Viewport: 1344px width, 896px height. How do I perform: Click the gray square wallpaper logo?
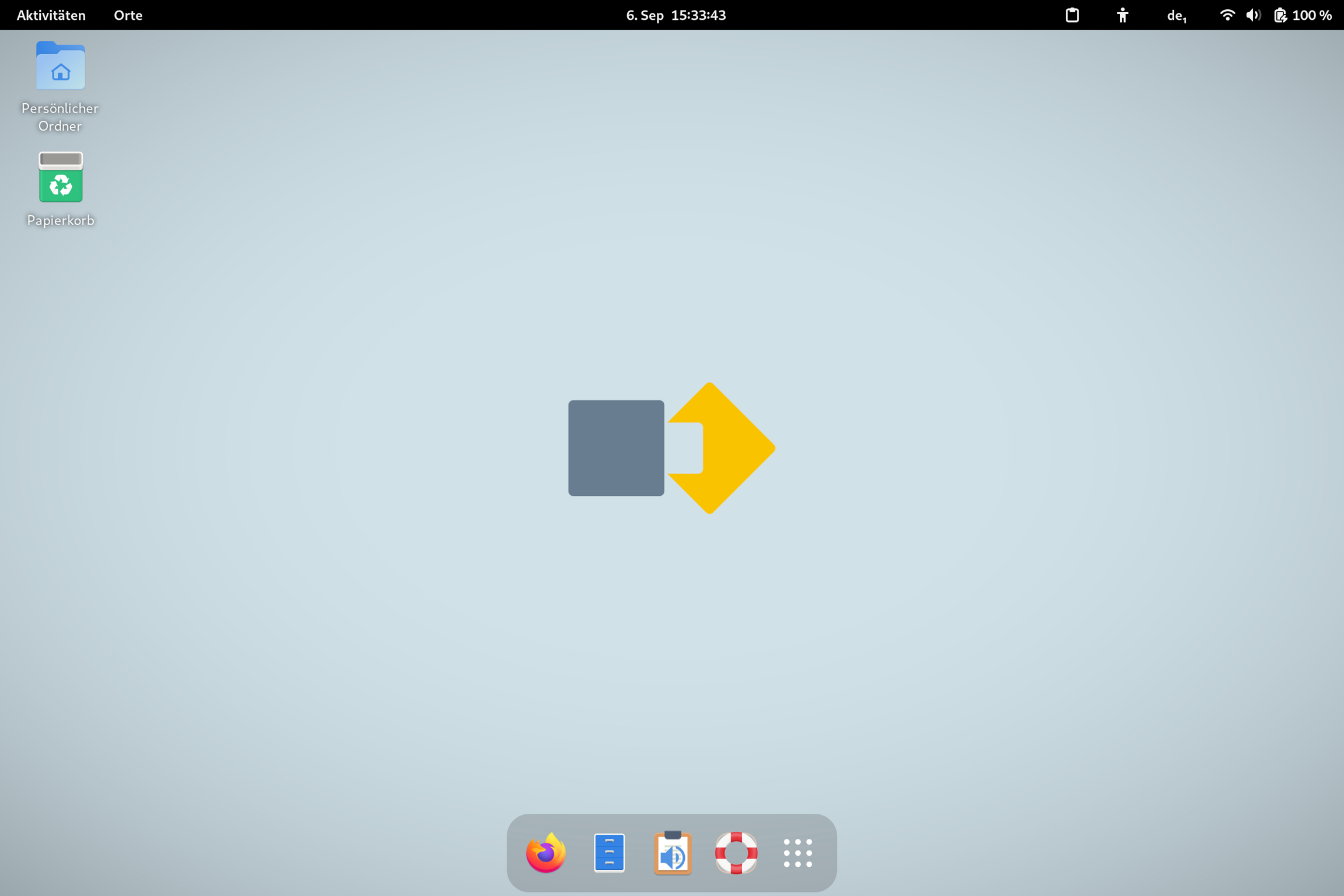pos(616,448)
